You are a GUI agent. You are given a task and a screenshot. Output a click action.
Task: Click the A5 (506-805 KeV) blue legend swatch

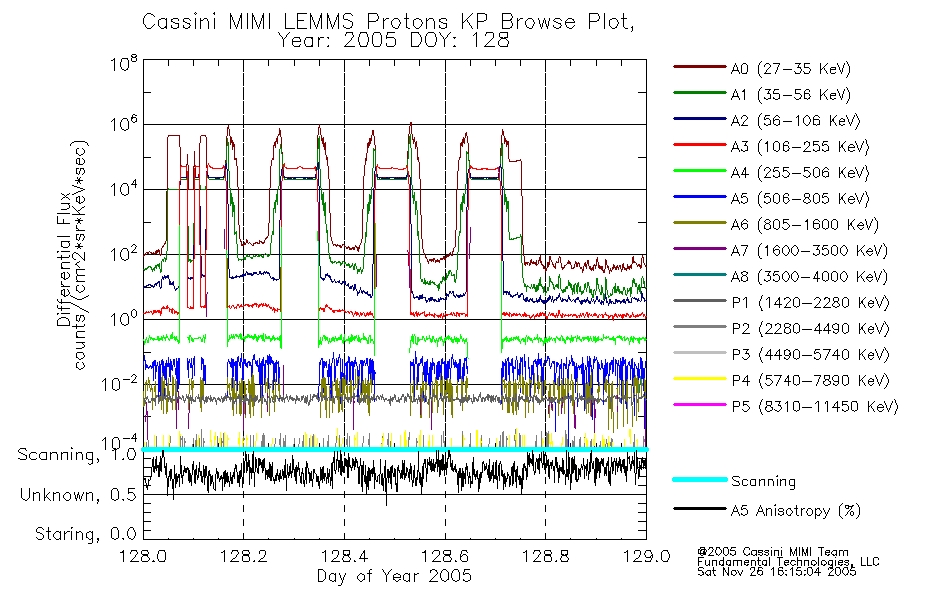(x=699, y=197)
